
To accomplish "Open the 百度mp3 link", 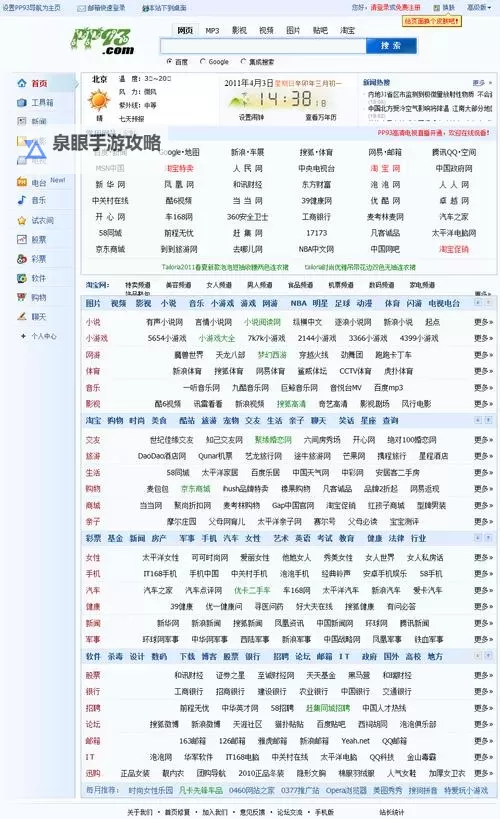I will (x=388, y=388).
